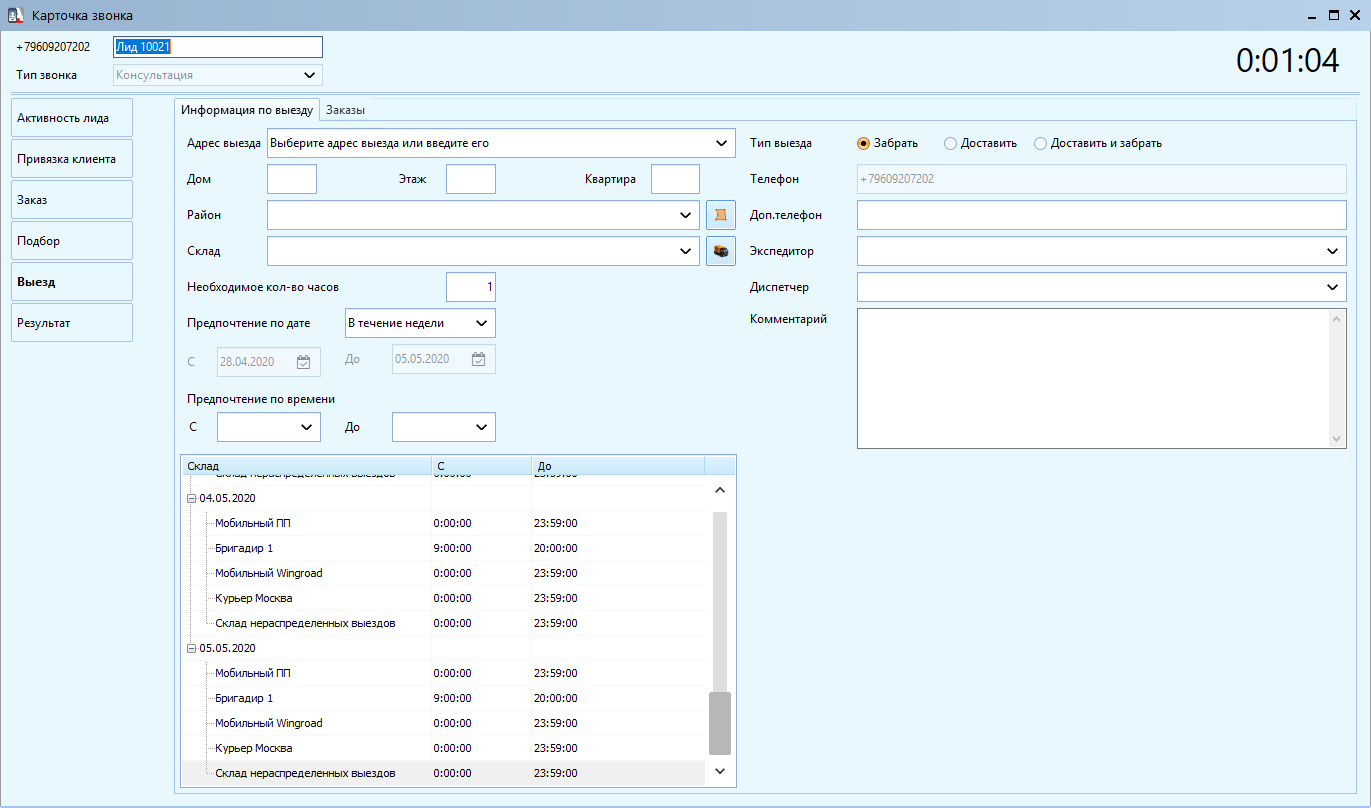Image resolution: width=1371 pixels, height=808 pixels.
Task: Select Мобильный Wingroad under 04.05.2020
Action: pos(269,573)
